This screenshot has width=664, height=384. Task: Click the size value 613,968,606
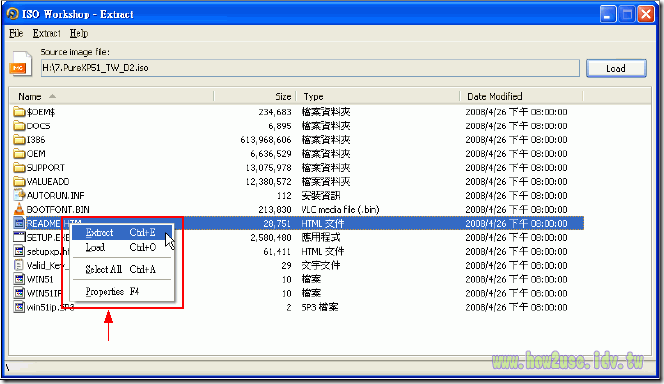(266, 140)
